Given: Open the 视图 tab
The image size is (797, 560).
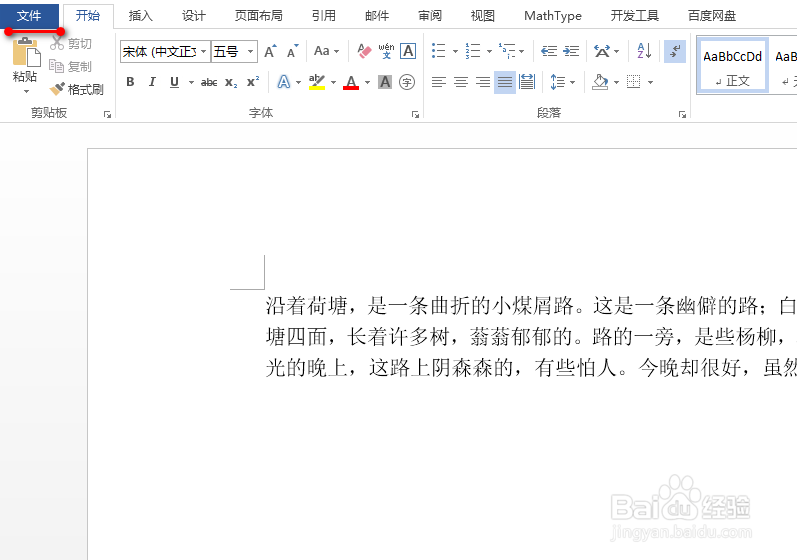Looking at the screenshot, I should [x=482, y=16].
